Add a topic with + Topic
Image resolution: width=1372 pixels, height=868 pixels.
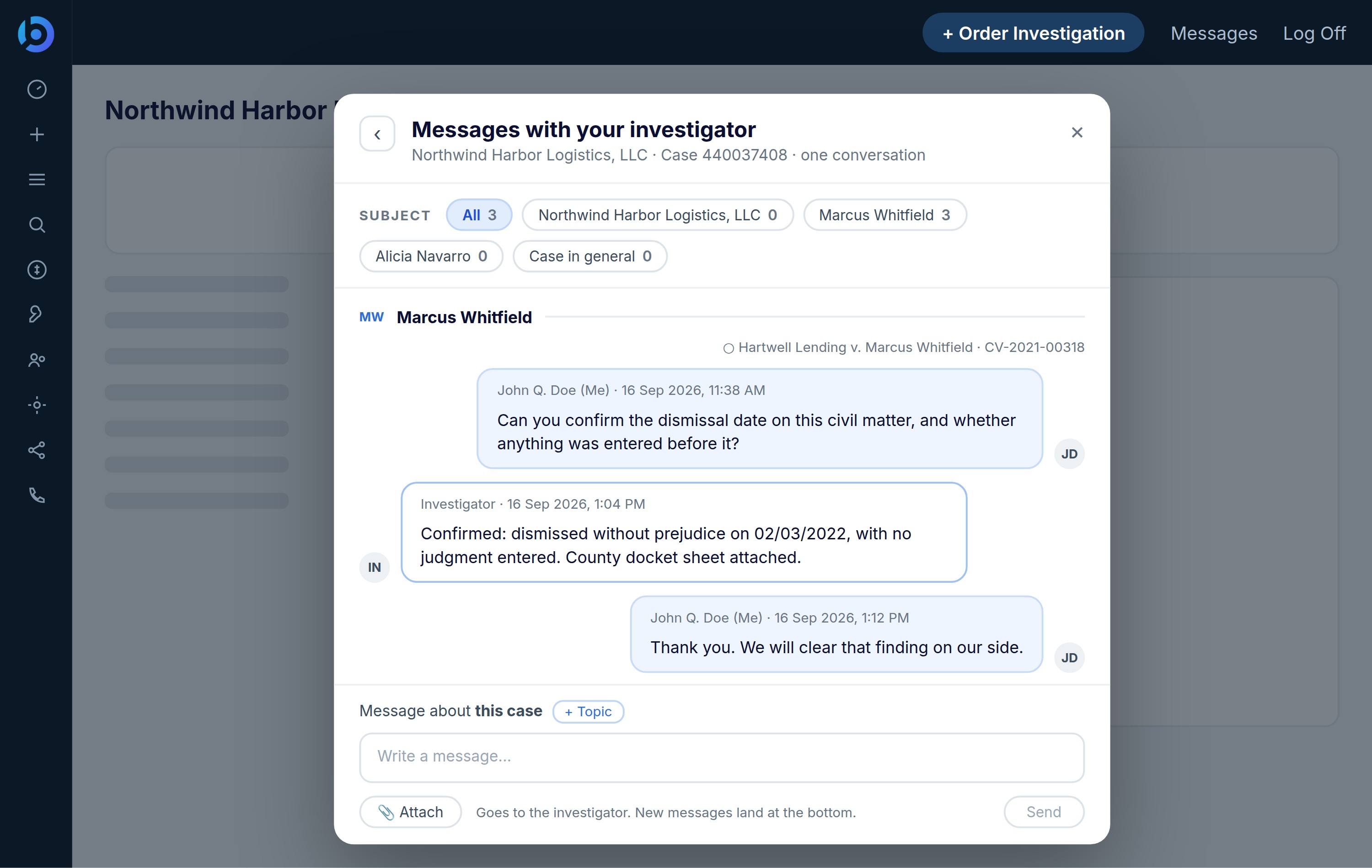[x=588, y=712]
